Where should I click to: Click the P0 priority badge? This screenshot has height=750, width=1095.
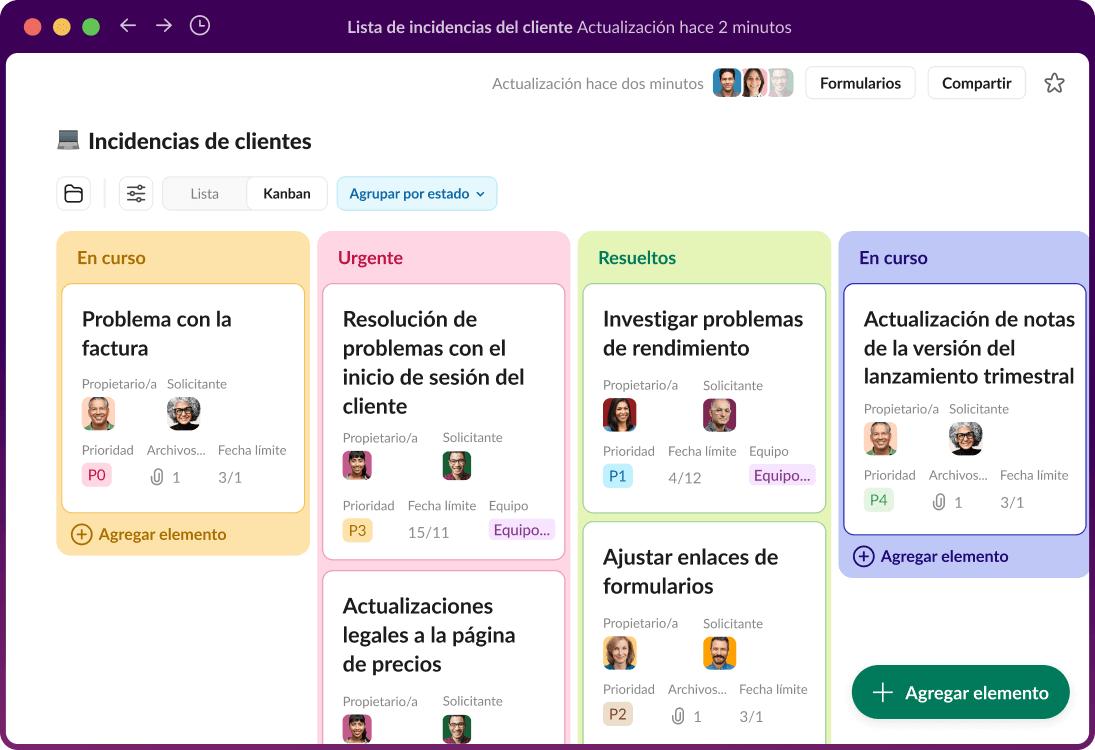96,475
